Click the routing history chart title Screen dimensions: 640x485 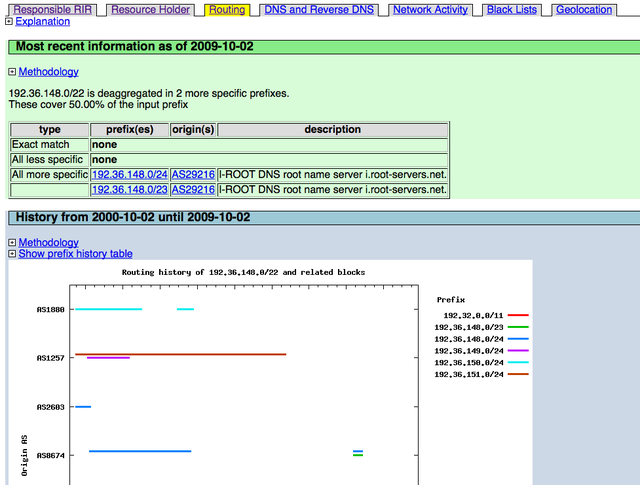(243, 272)
